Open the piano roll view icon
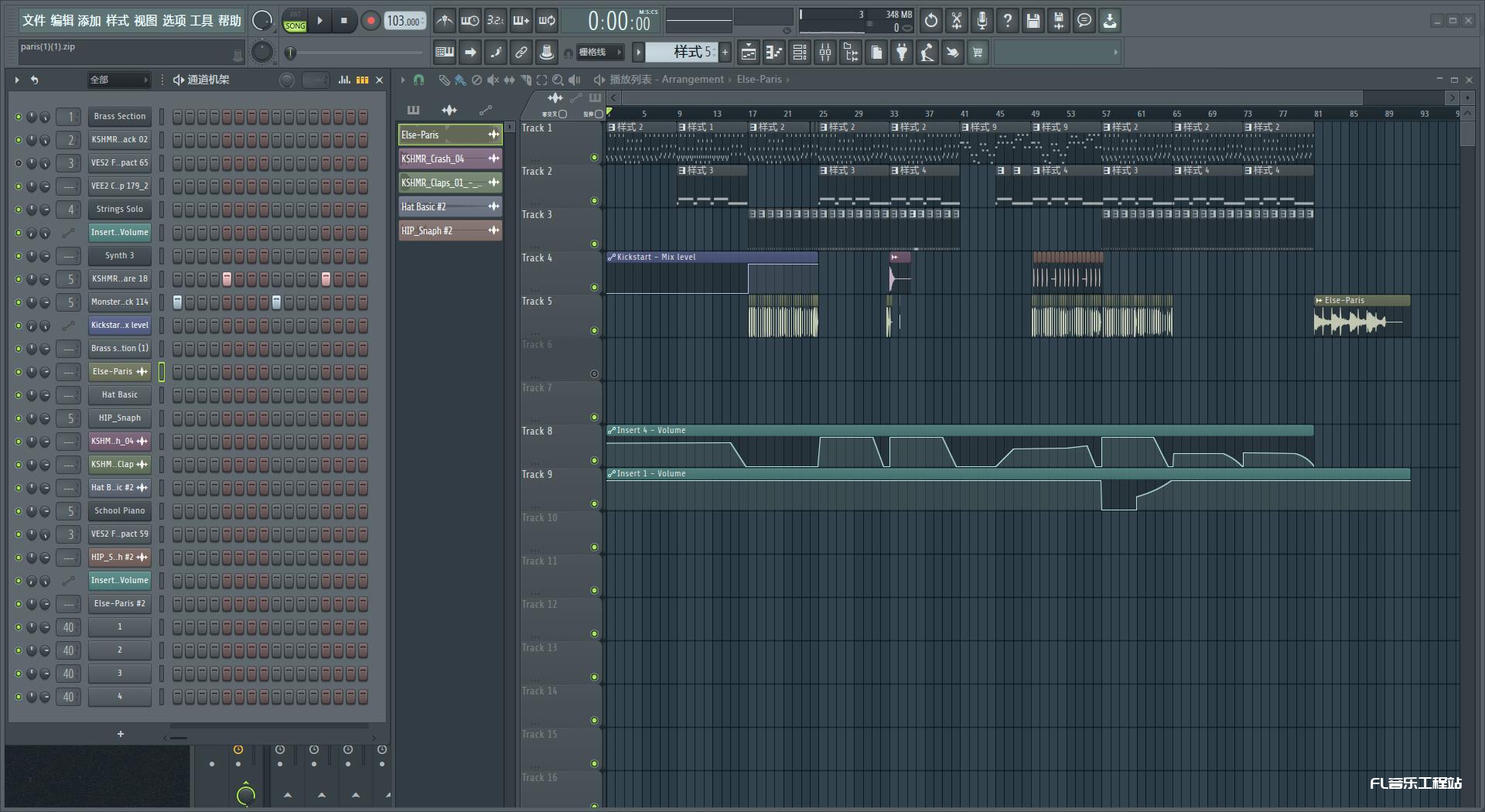This screenshot has width=1485, height=812. point(774,53)
